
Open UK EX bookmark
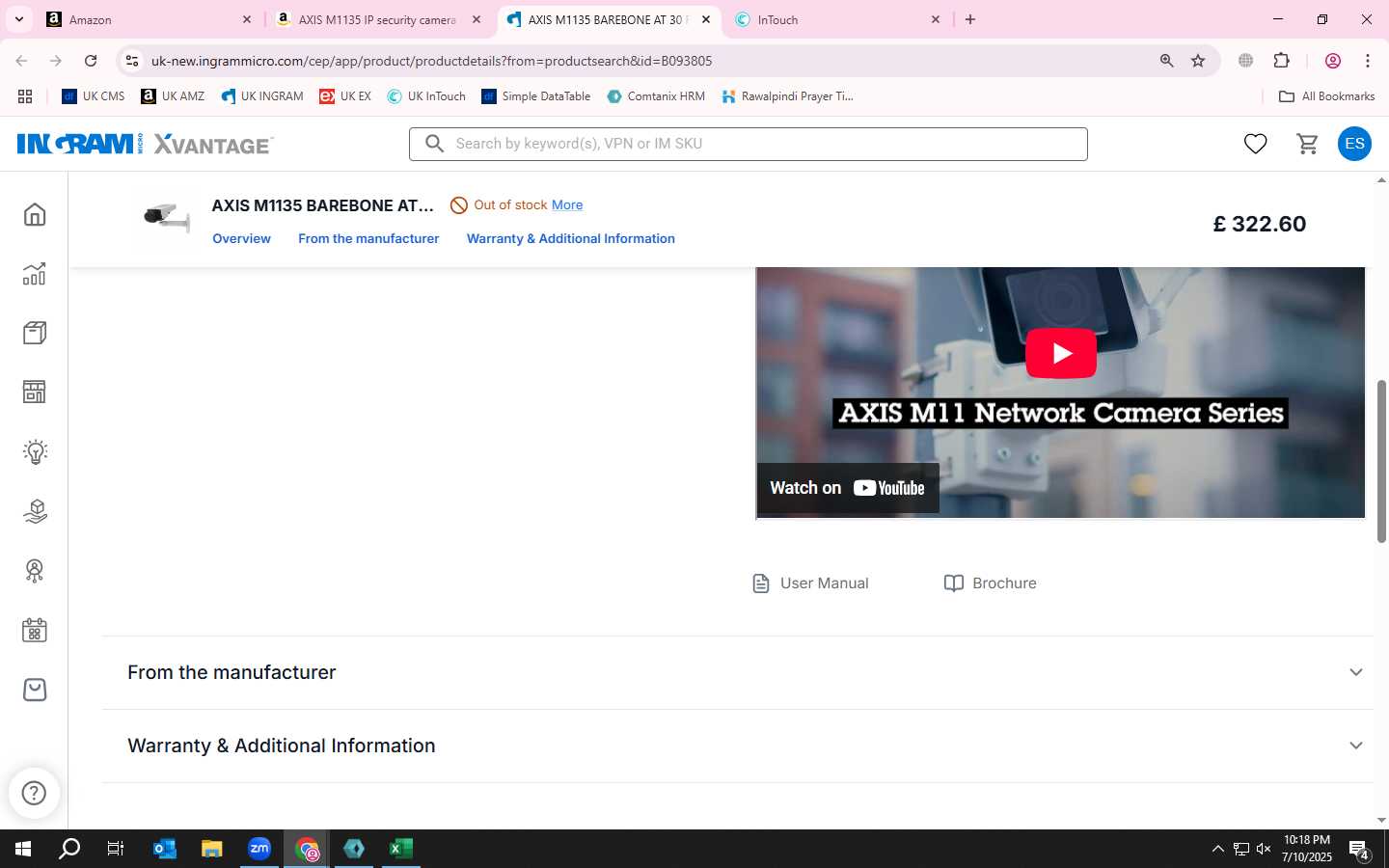[x=345, y=96]
